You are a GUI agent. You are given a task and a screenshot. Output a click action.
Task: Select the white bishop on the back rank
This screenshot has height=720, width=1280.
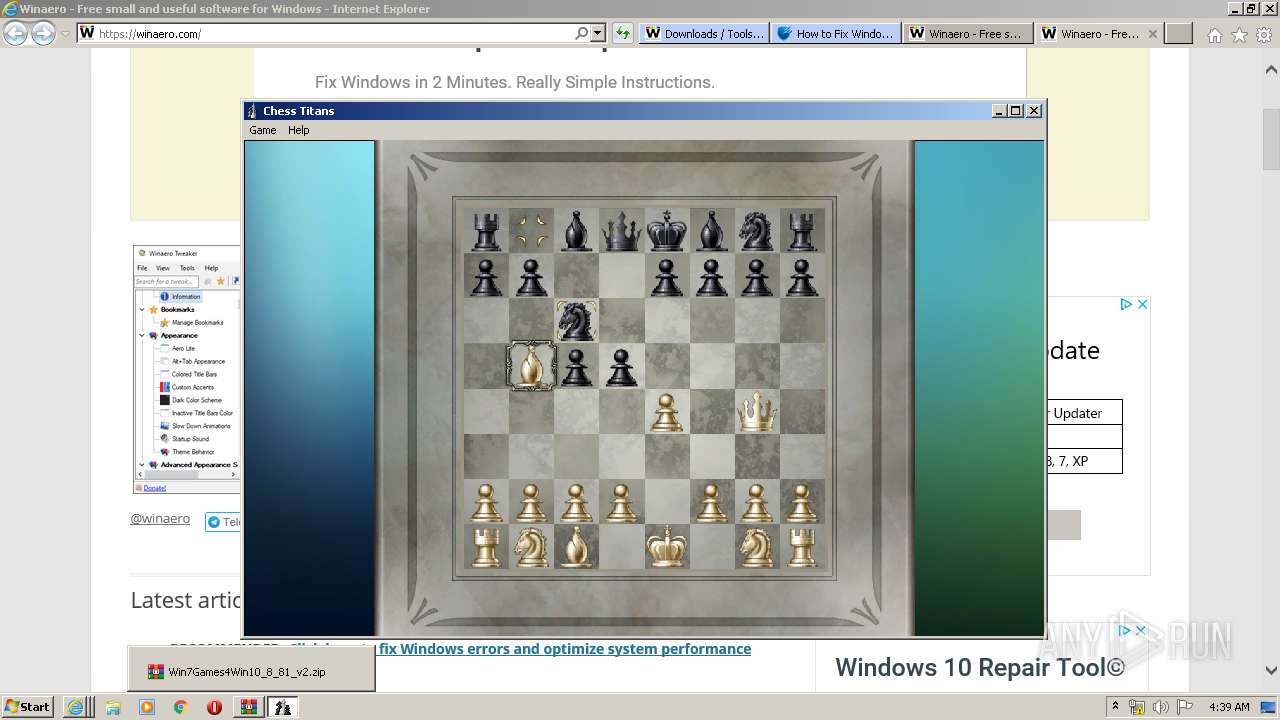[x=576, y=546]
